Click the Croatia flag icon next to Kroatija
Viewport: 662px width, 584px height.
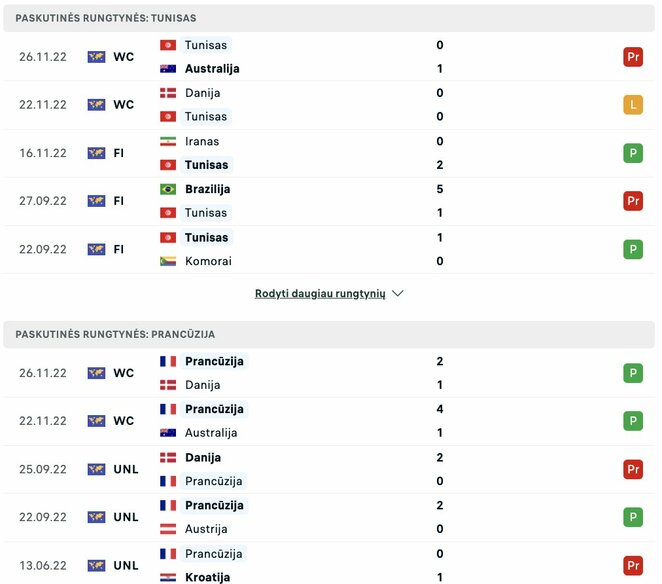168,577
